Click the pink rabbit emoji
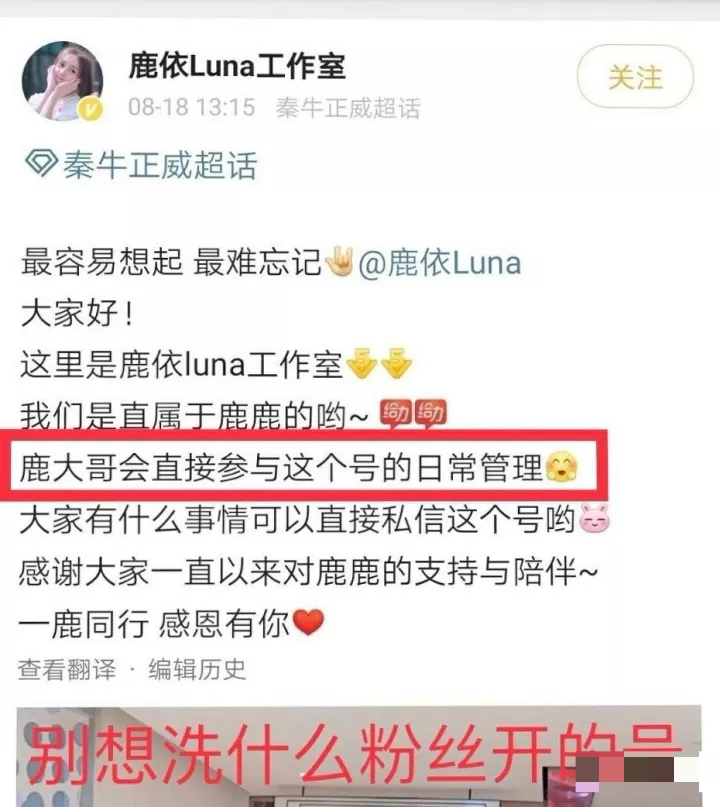The image size is (720, 807). 594,519
